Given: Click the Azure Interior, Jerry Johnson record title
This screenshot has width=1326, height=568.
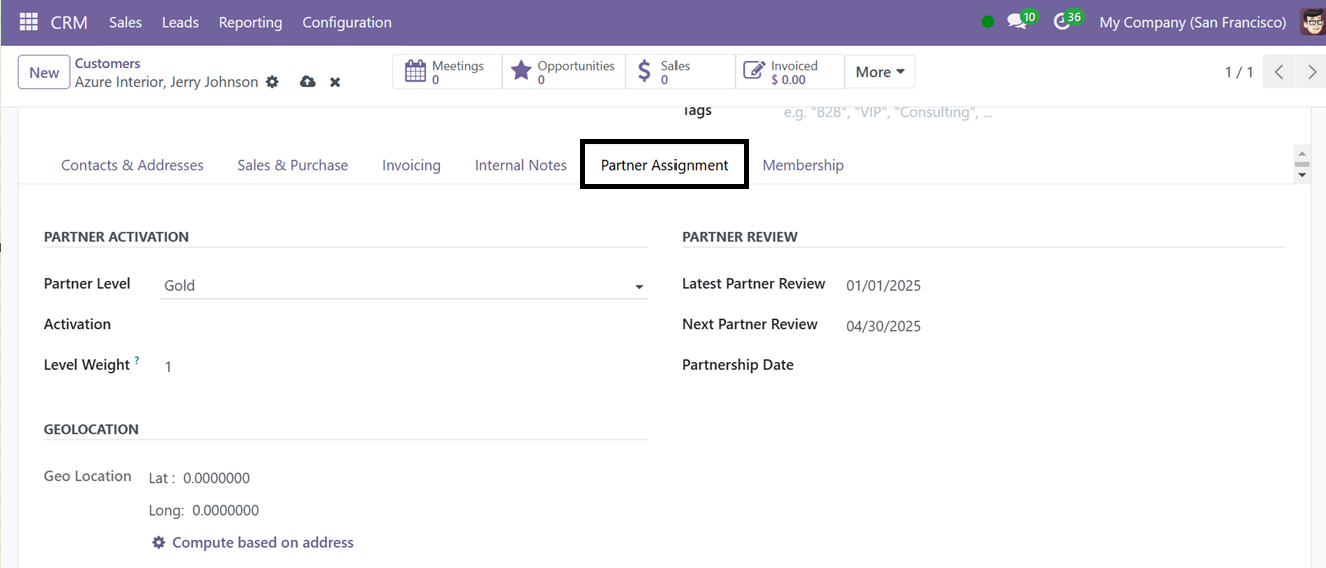Looking at the screenshot, I should (x=166, y=82).
